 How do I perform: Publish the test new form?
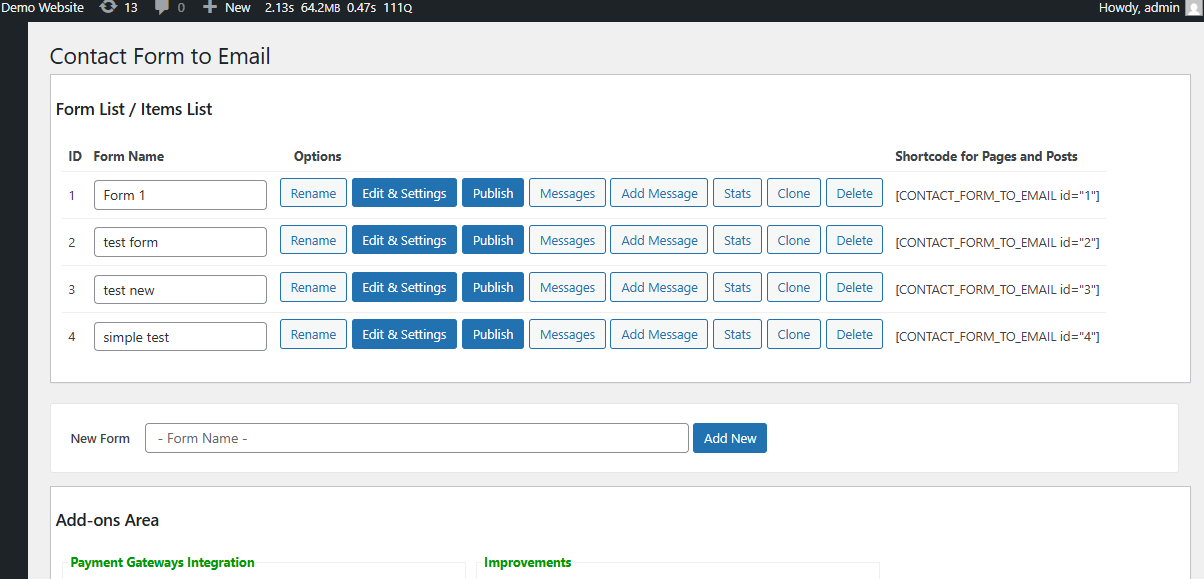(x=492, y=288)
